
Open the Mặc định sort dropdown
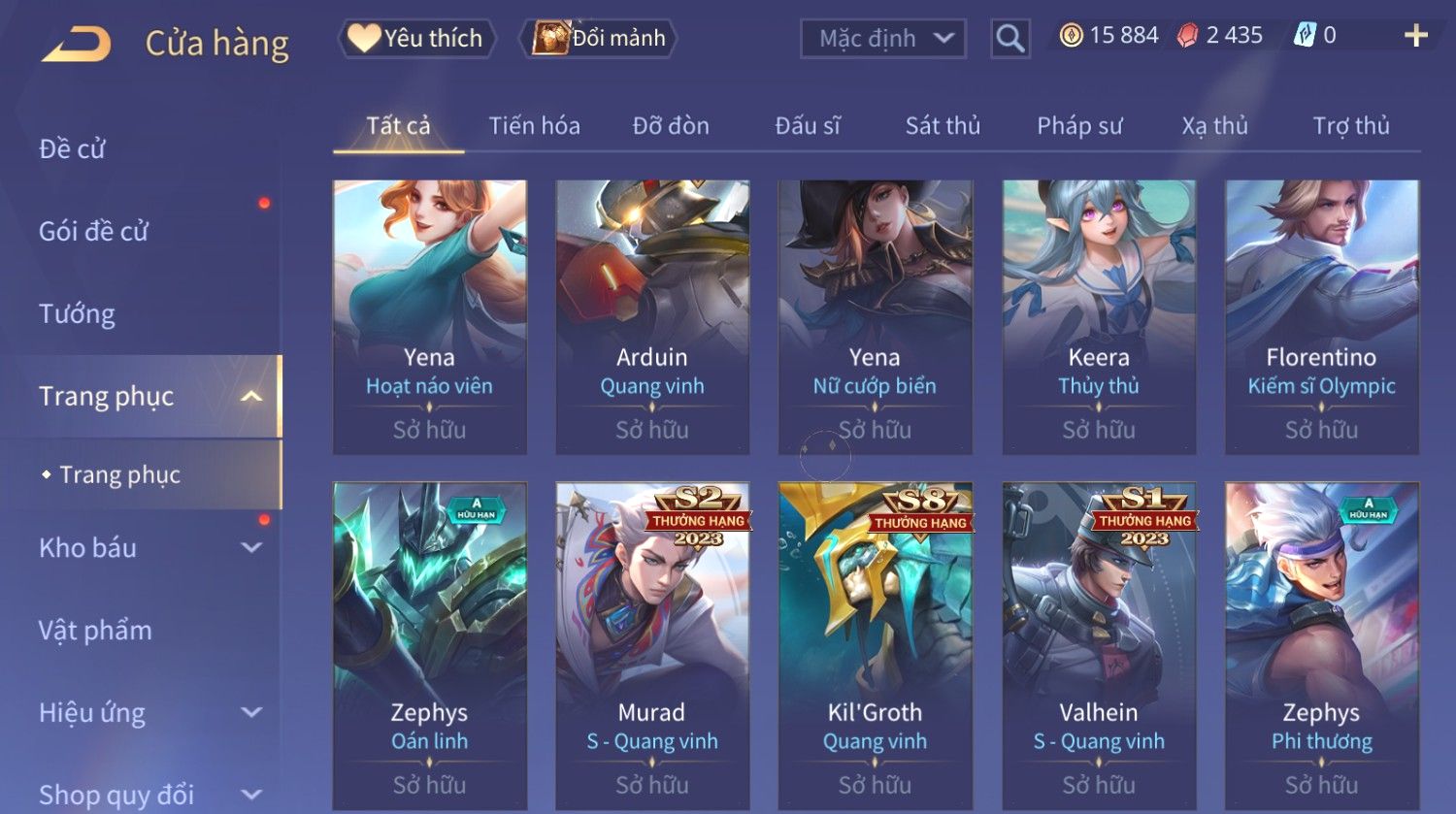[x=883, y=39]
